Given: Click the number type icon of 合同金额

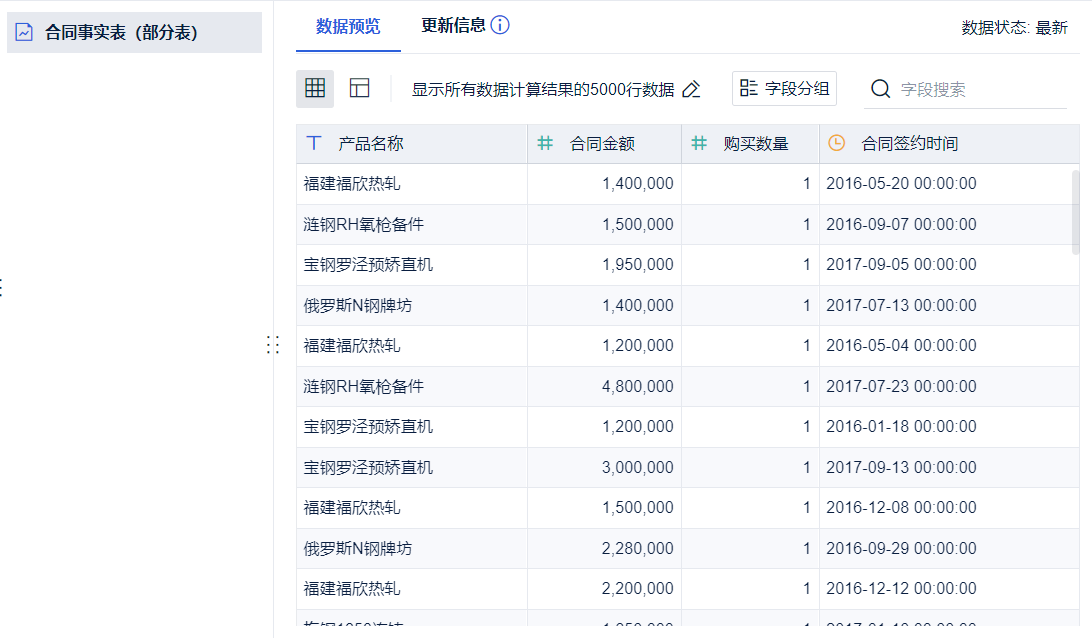Looking at the screenshot, I should point(545,143).
